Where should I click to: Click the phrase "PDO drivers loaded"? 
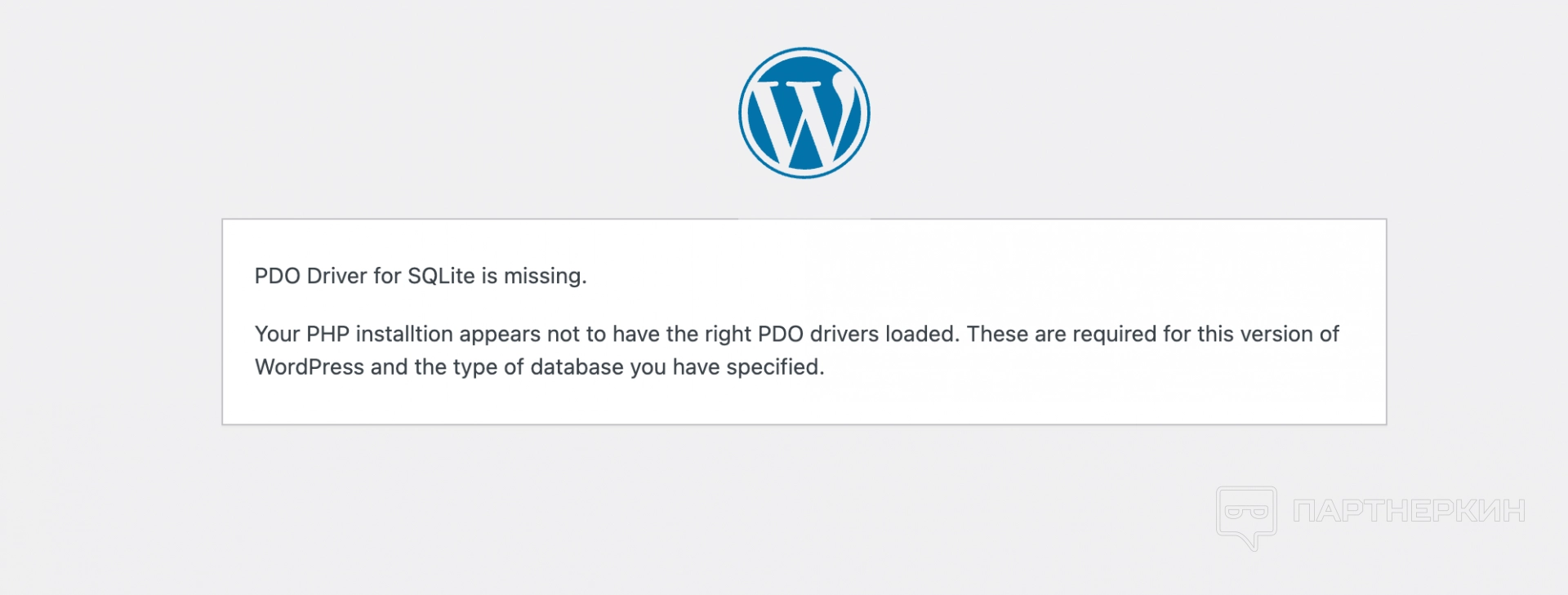pyautogui.click(x=857, y=334)
